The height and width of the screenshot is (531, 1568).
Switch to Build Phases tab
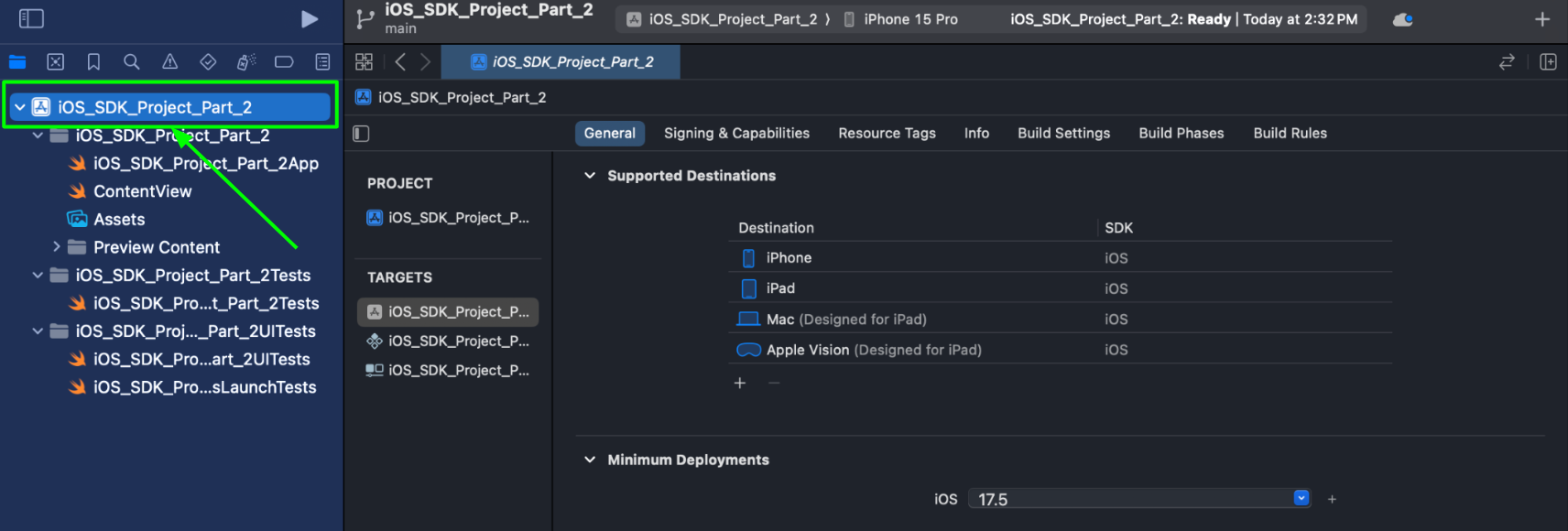tap(1181, 134)
